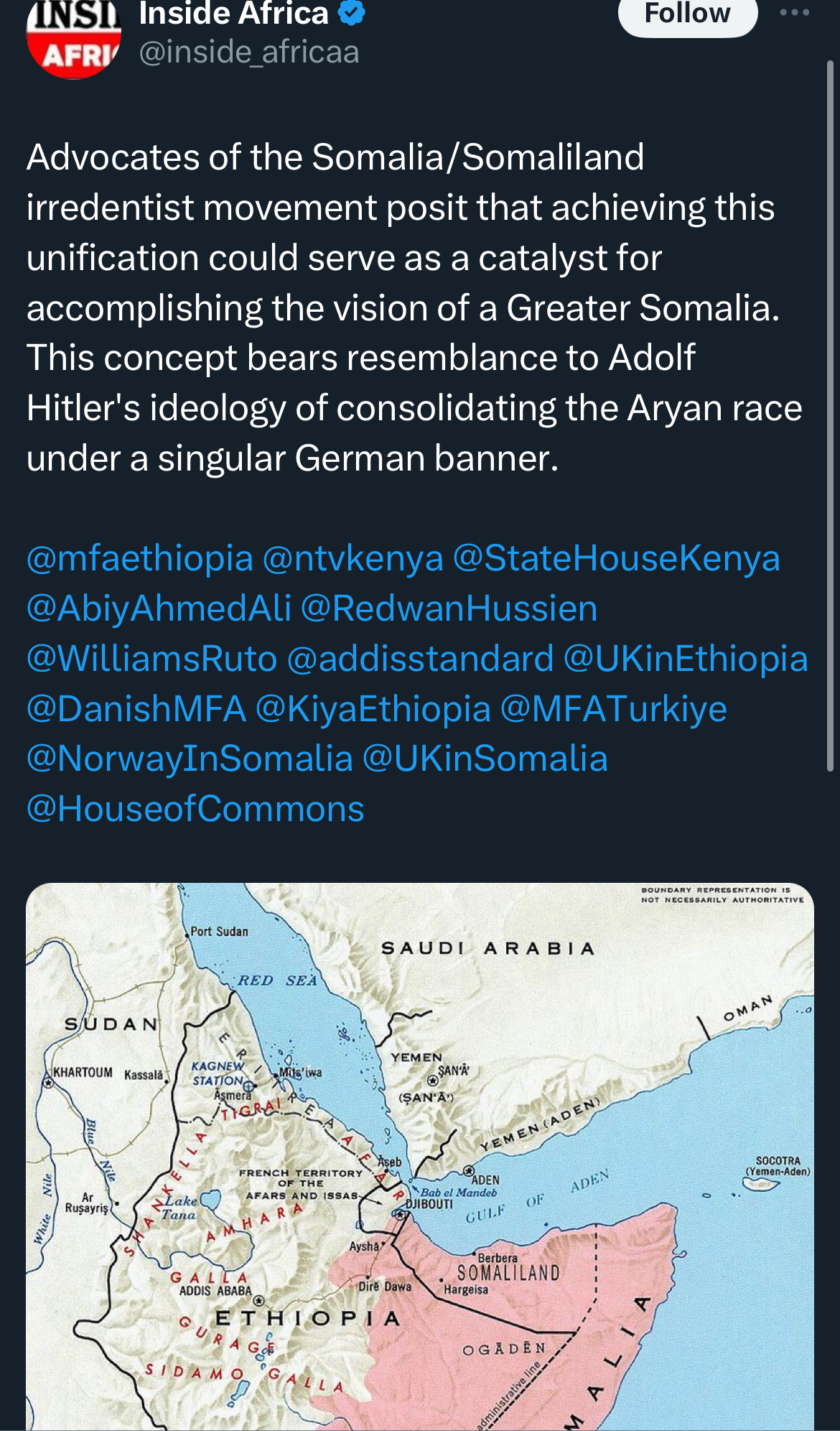This screenshot has width=840, height=1431.
Task: Open the @AbiyAhmedAli mention
Action: click(x=159, y=608)
